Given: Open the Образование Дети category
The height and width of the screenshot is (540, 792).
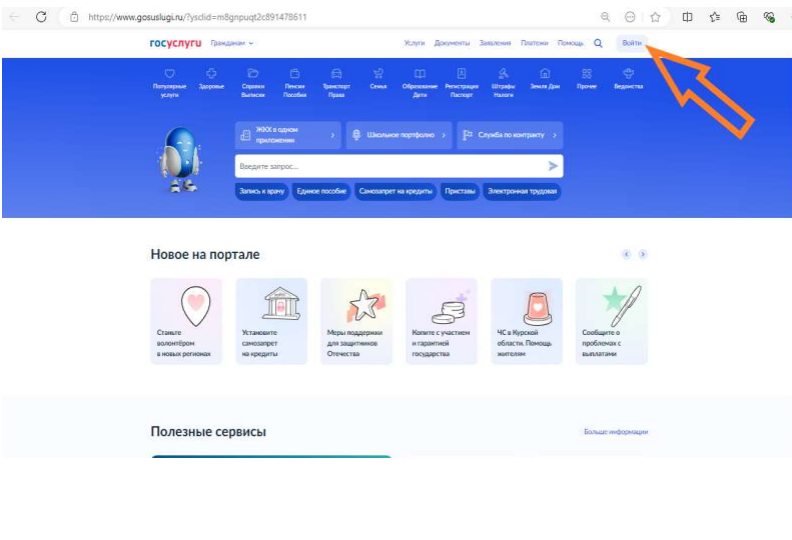Looking at the screenshot, I should (420, 83).
